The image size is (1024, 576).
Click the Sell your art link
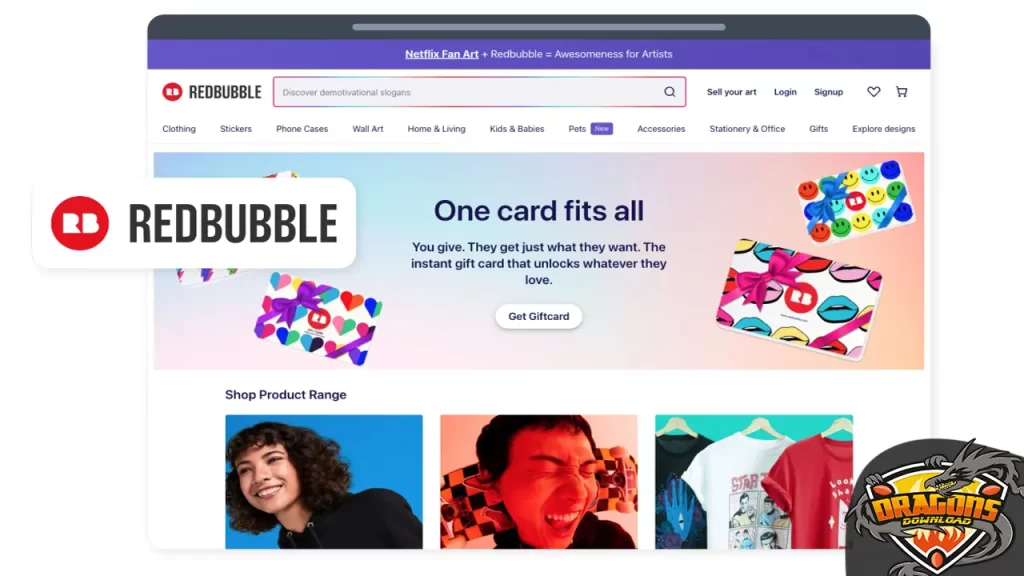[x=731, y=92]
